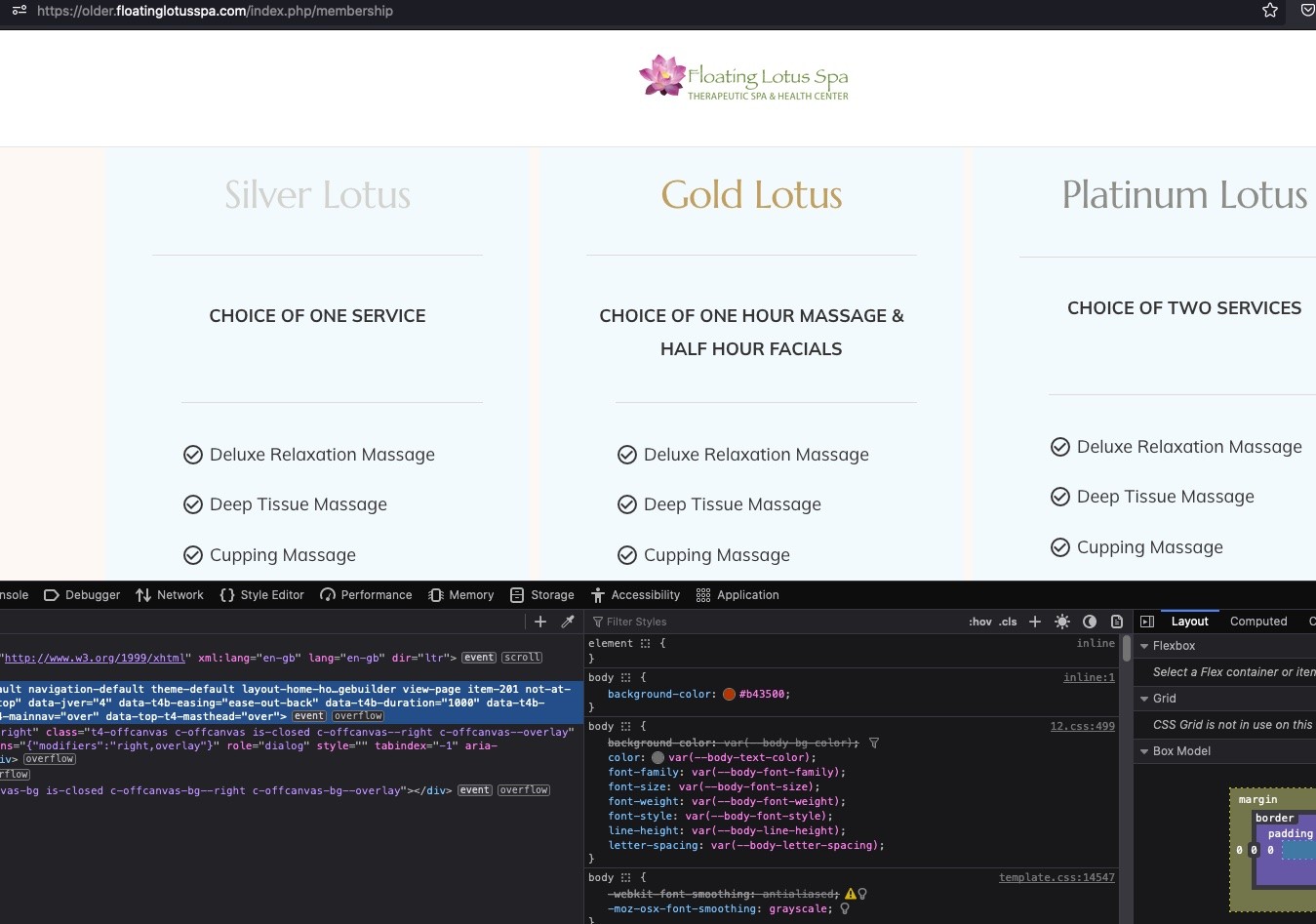Toggle dark color scheme simulation icon
This screenshot has width=1316, height=924.
coord(1090,622)
